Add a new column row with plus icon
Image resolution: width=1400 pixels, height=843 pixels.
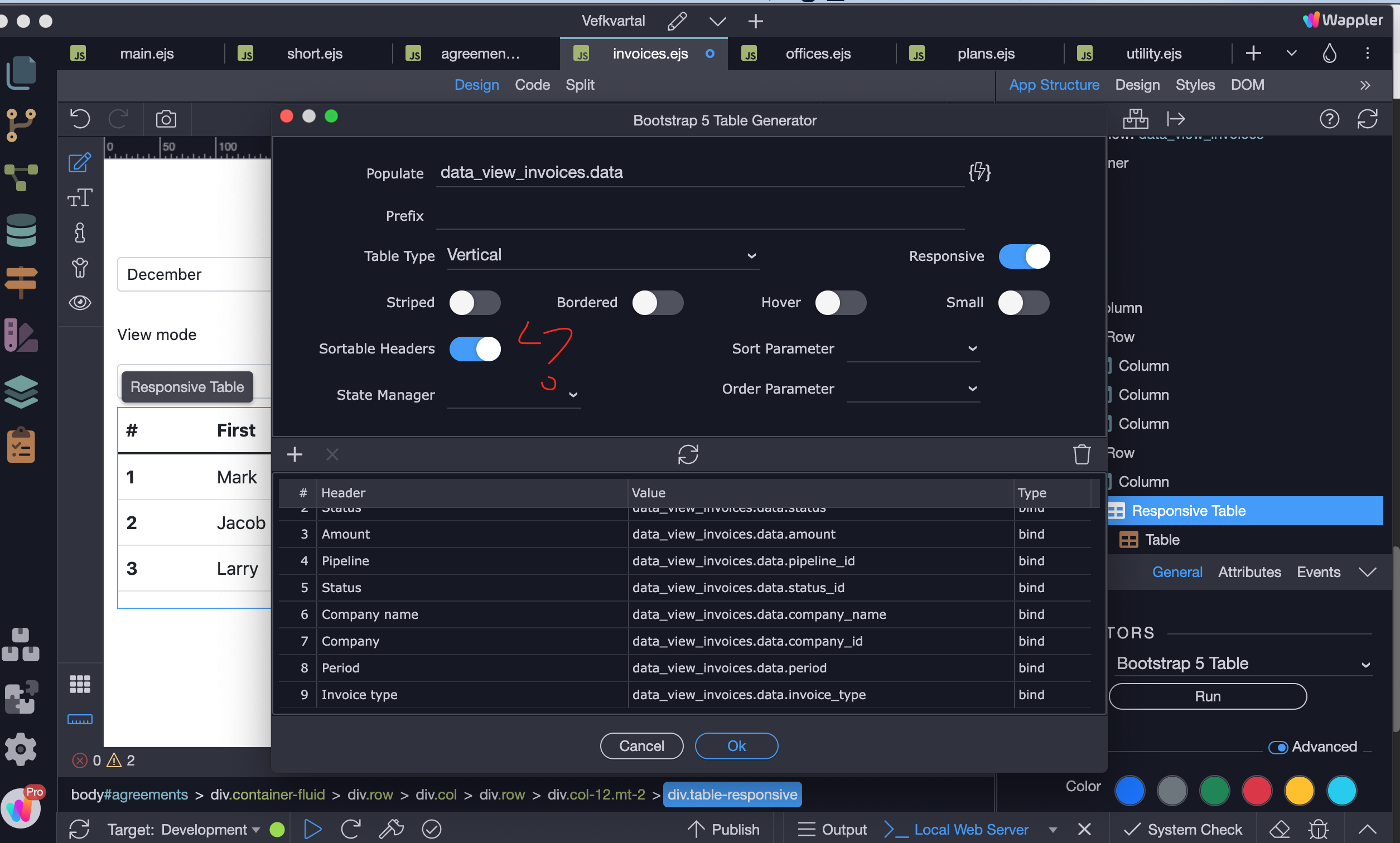click(x=295, y=454)
